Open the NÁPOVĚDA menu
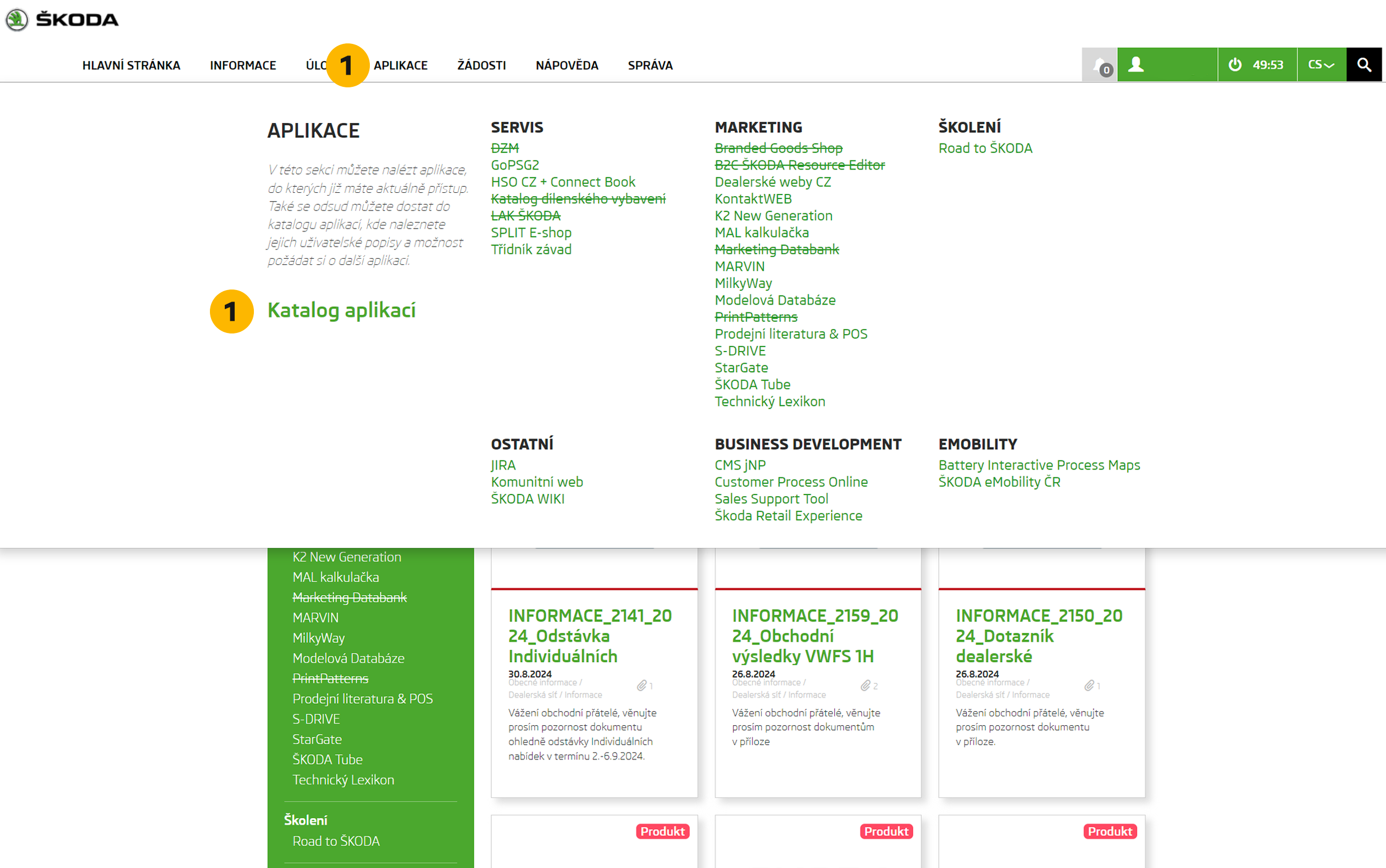This screenshot has height=868, width=1386. [567, 65]
